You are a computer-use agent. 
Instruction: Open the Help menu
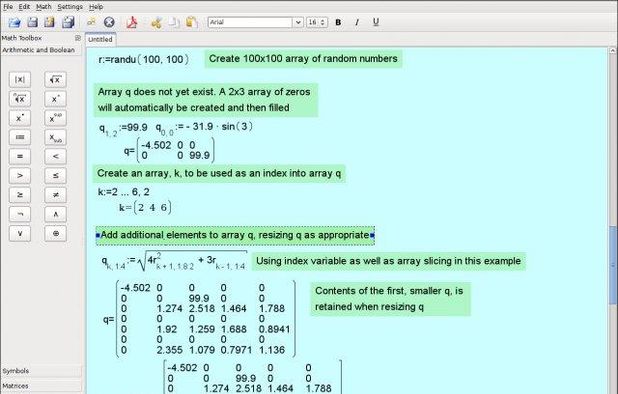pyautogui.click(x=96, y=7)
